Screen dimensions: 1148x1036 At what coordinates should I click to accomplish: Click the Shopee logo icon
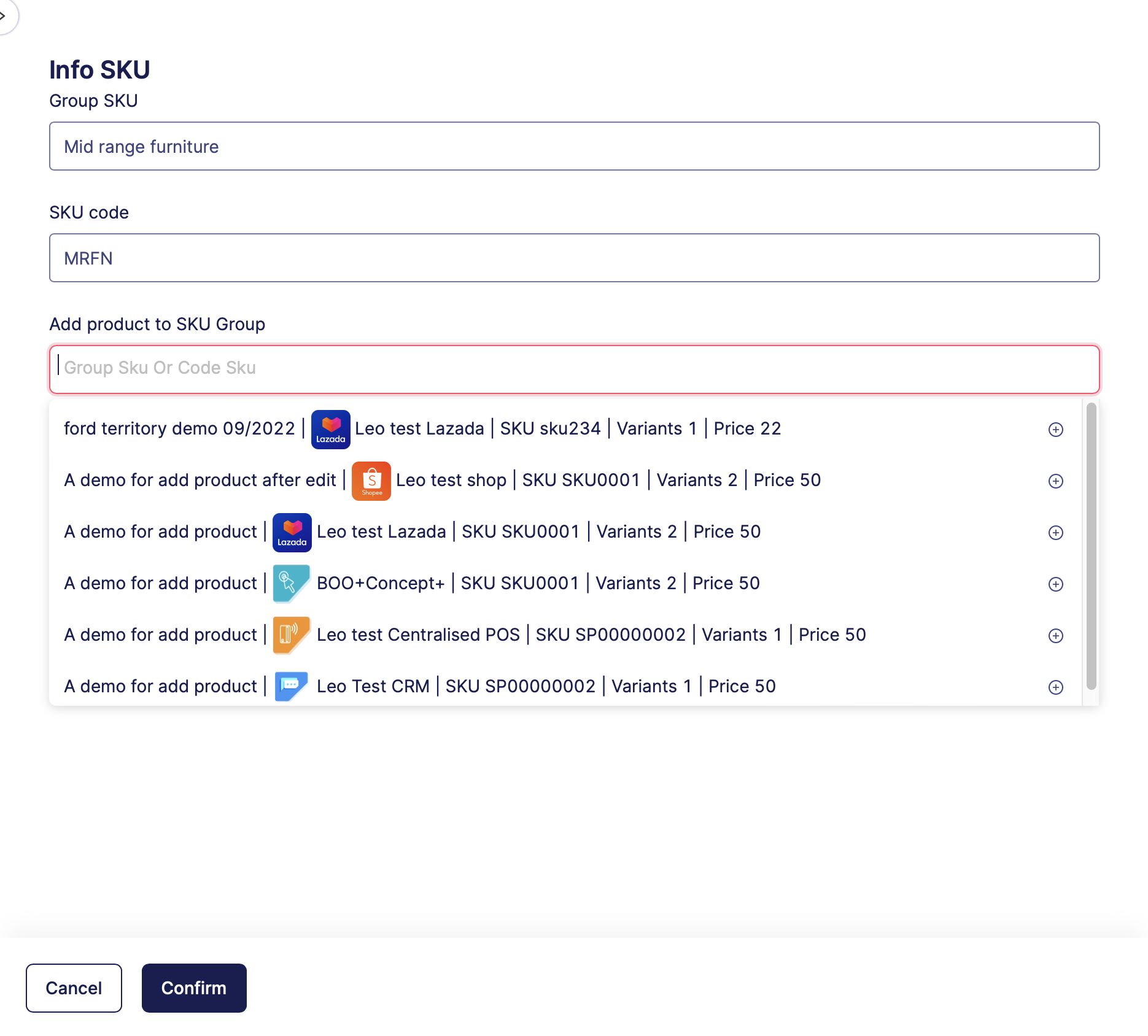click(371, 481)
